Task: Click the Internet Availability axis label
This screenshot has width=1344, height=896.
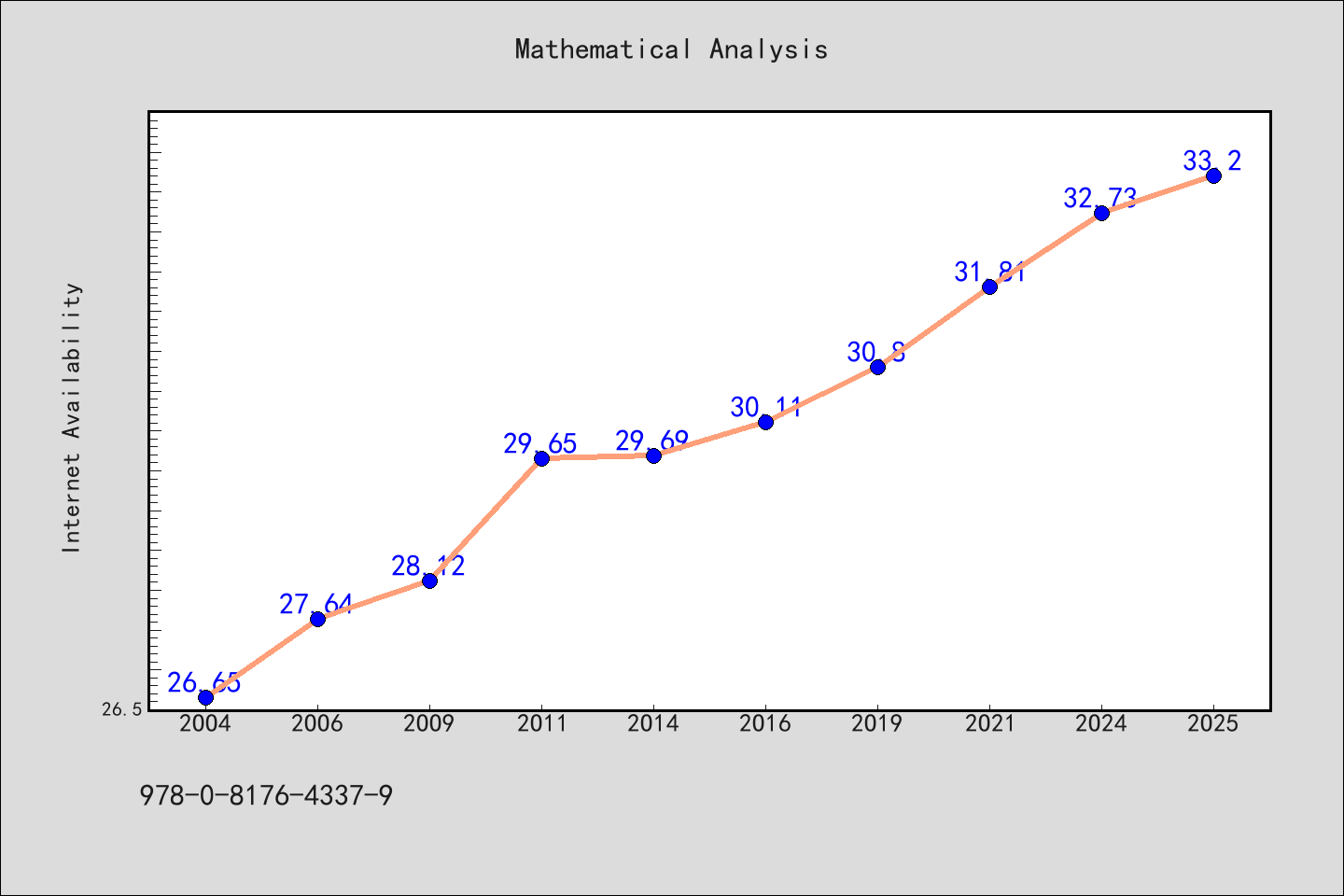Action: 72,417
